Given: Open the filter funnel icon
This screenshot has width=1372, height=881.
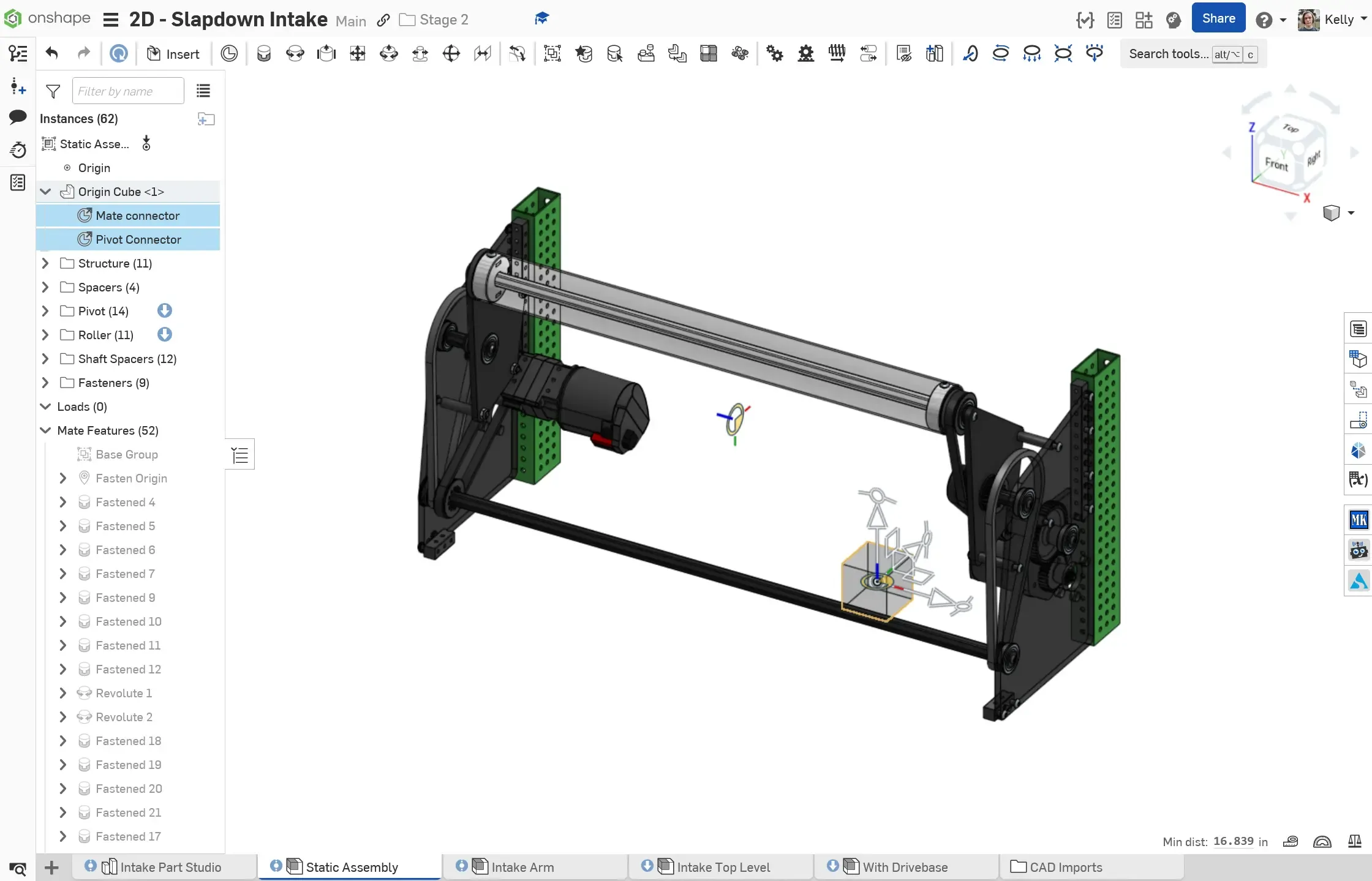Looking at the screenshot, I should pos(53,91).
